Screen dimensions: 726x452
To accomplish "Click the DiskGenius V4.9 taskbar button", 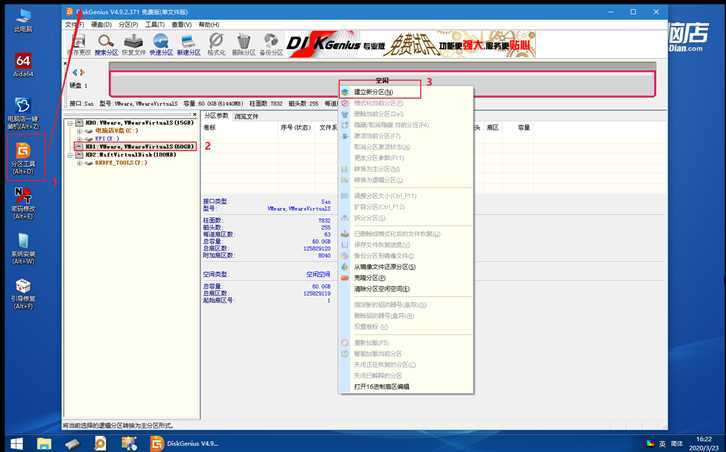I will [184, 444].
